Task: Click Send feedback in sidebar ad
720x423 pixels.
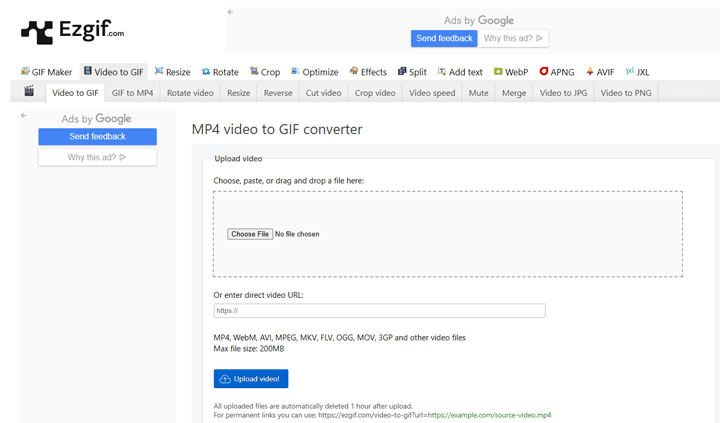Action: coord(97,136)
